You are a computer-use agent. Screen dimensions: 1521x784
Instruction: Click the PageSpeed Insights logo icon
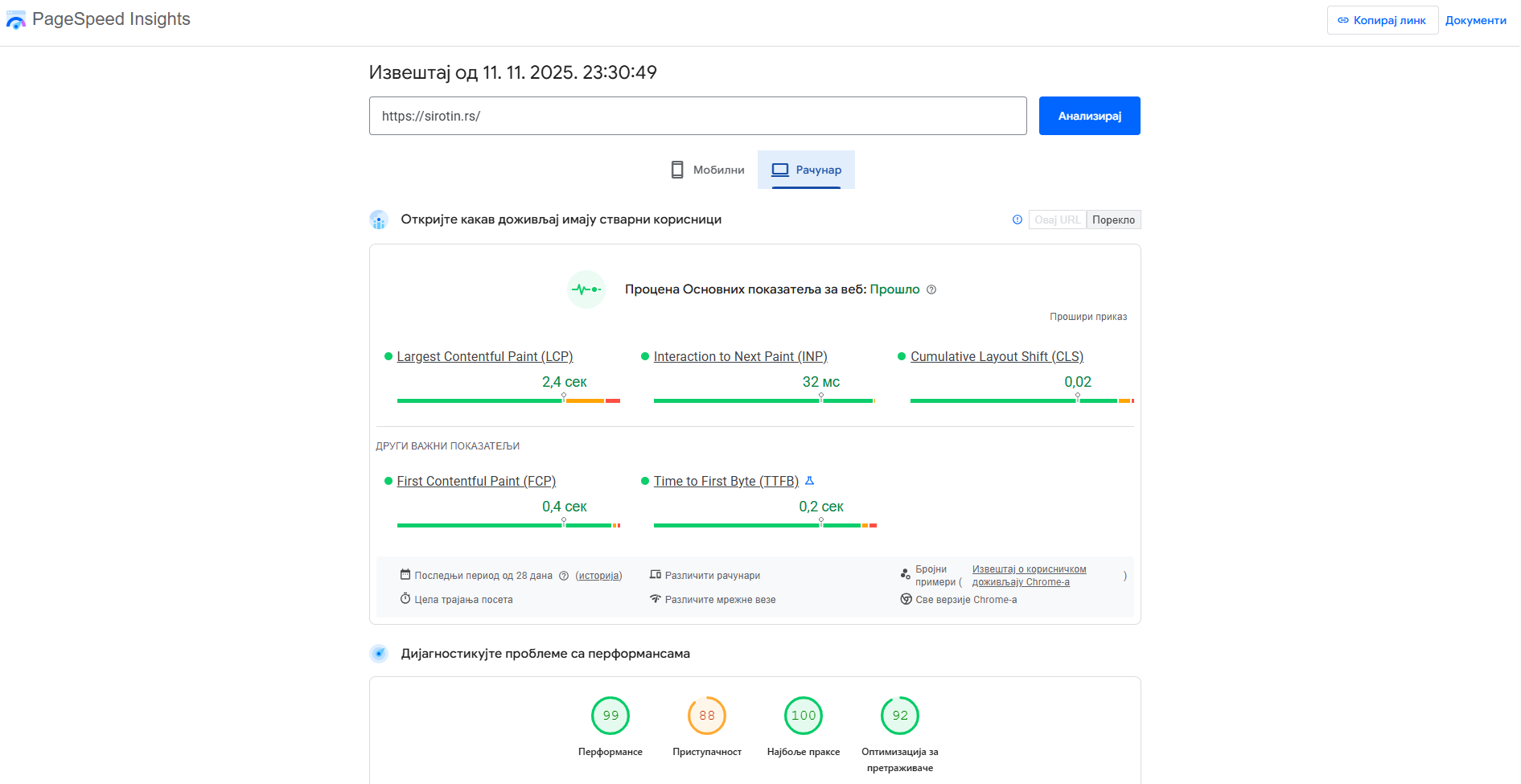pyautogui.click(x=15, y=20)
